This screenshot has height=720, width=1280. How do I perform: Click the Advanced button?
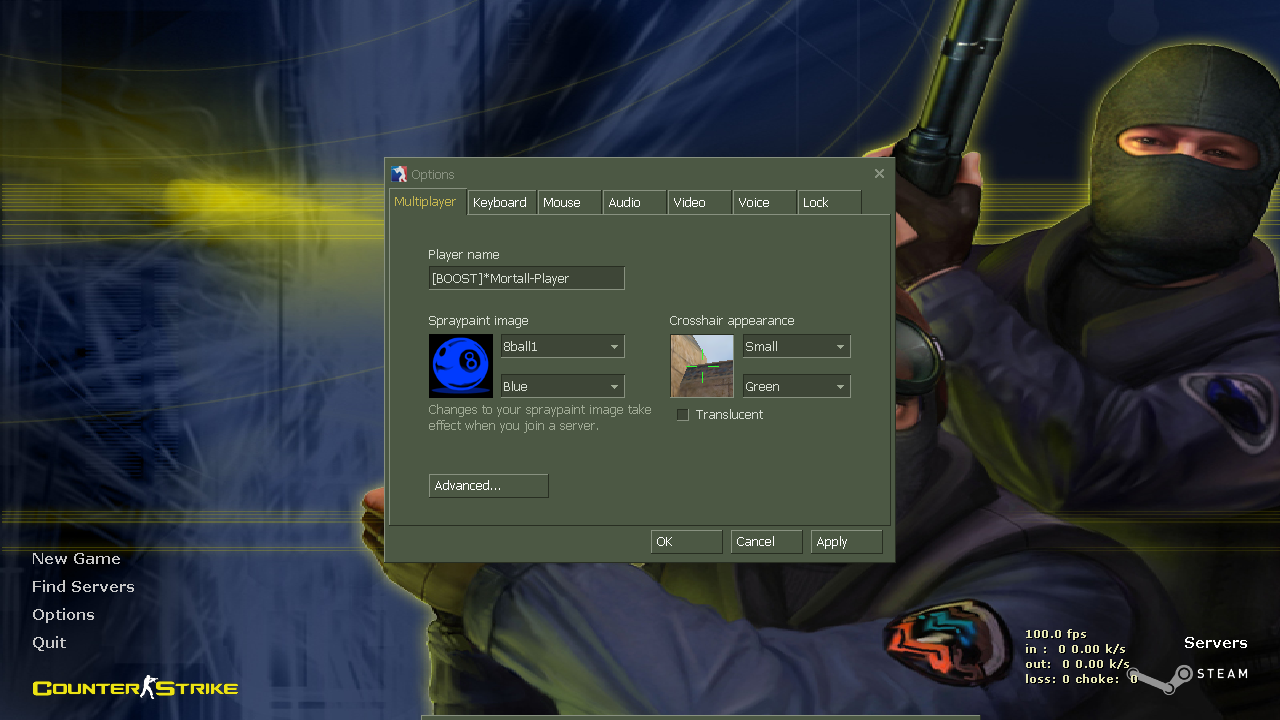[488, 485]
